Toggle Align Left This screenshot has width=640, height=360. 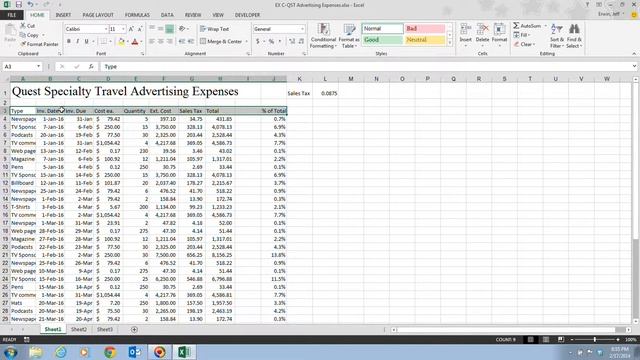point(152,41)
